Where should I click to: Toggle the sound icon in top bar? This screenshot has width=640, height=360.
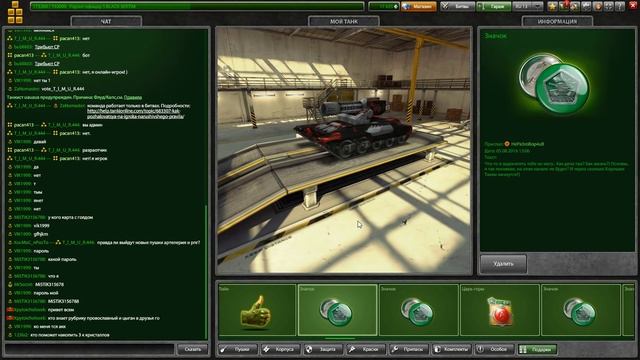597,7
